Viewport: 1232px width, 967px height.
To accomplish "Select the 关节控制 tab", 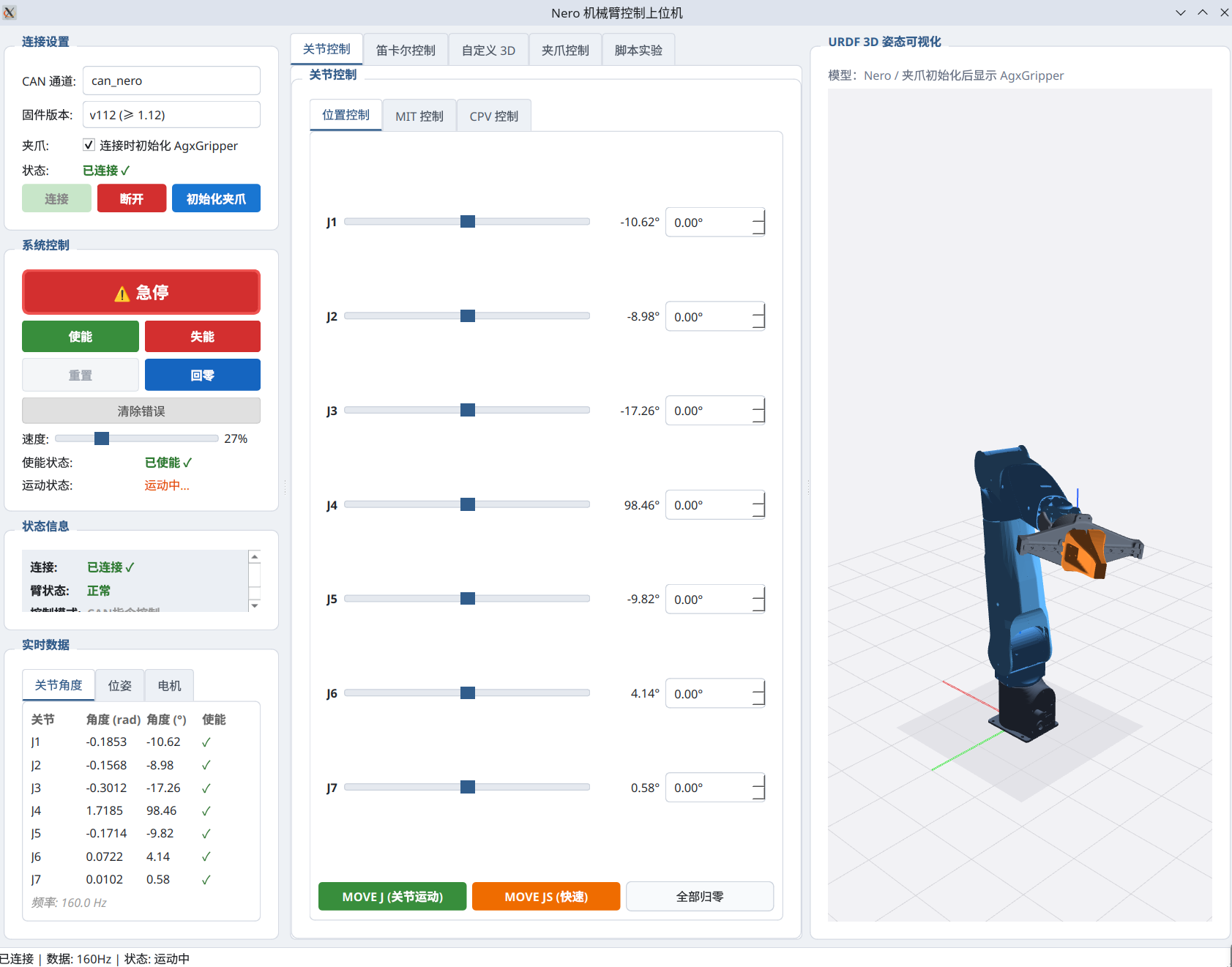I will (x=326, y=49).
